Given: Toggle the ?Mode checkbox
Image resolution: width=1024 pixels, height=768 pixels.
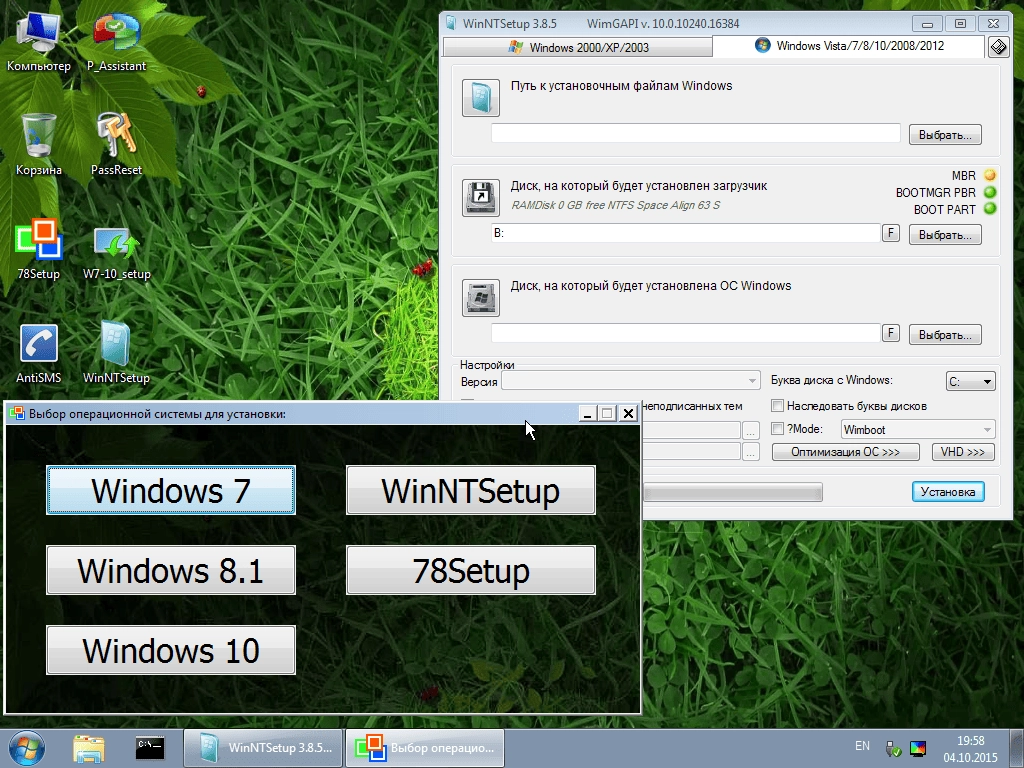Looking at the screenshot, I should pyautogui.click(x=777, y=429).
